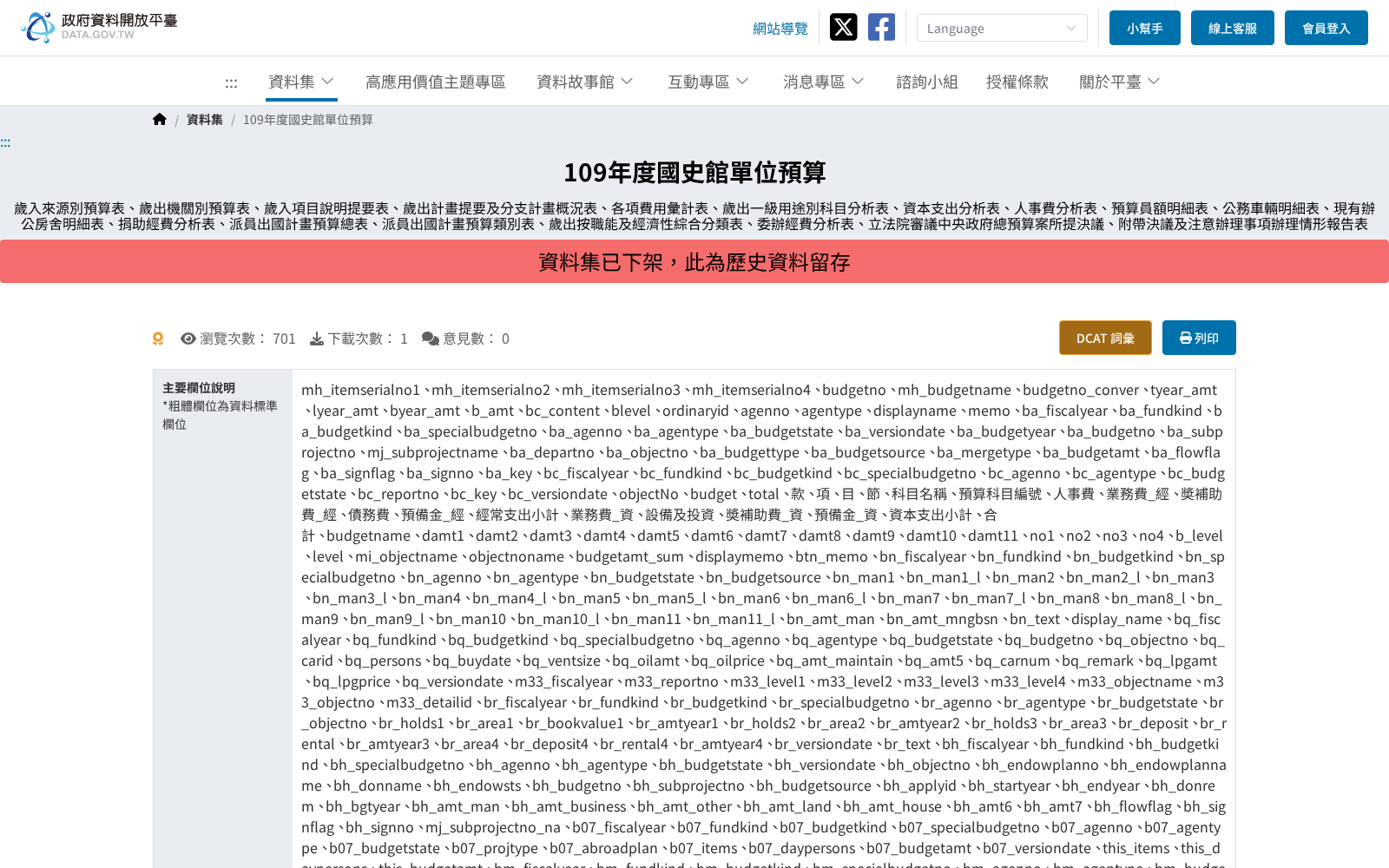This screenshot has width=1389, height=868.
Task: Click the 瀏覽次數: 701 text
Action: click(x=247, y=339)
